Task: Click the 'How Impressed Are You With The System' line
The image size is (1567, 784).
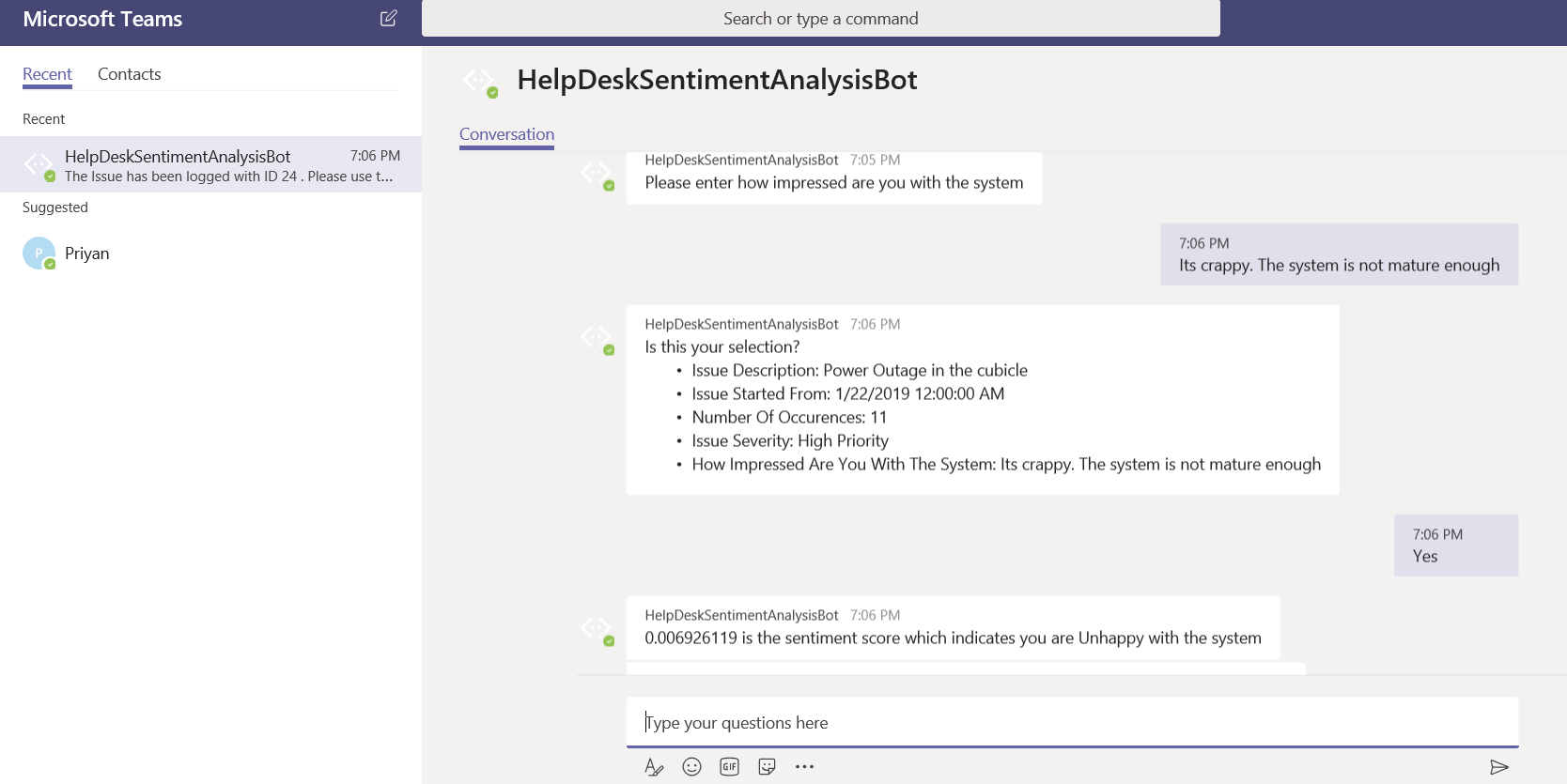Action: 1006,465
